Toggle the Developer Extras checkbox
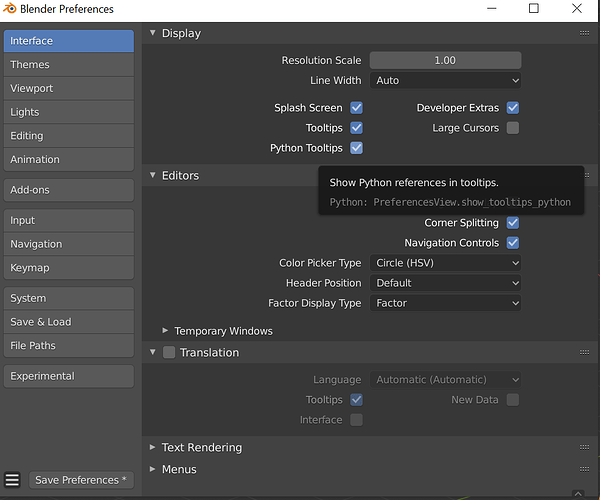600x500 pixels. [513, 108]
